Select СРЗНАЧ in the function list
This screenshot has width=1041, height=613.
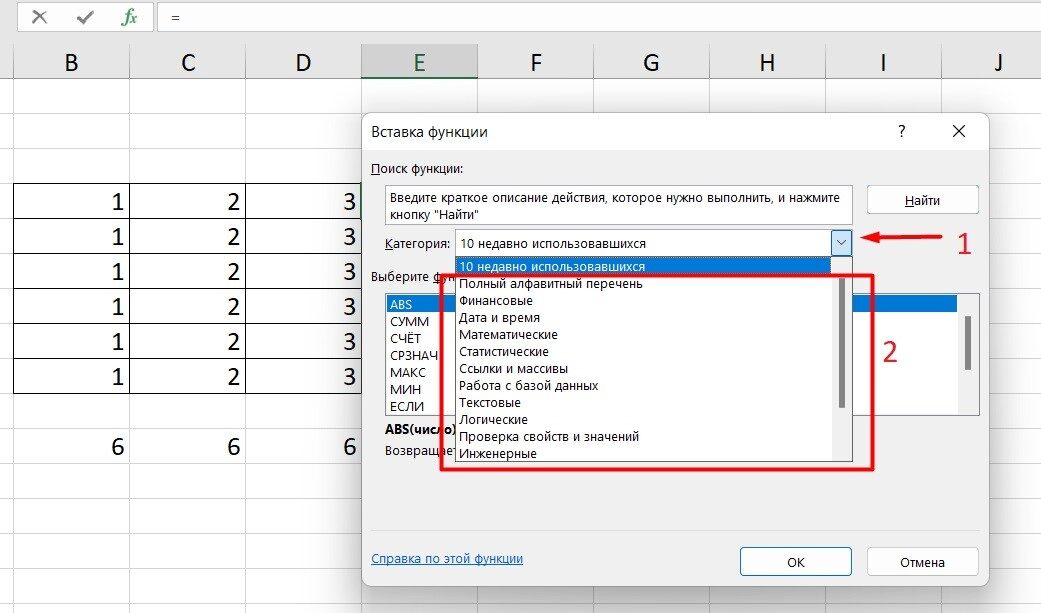point(414,355)
